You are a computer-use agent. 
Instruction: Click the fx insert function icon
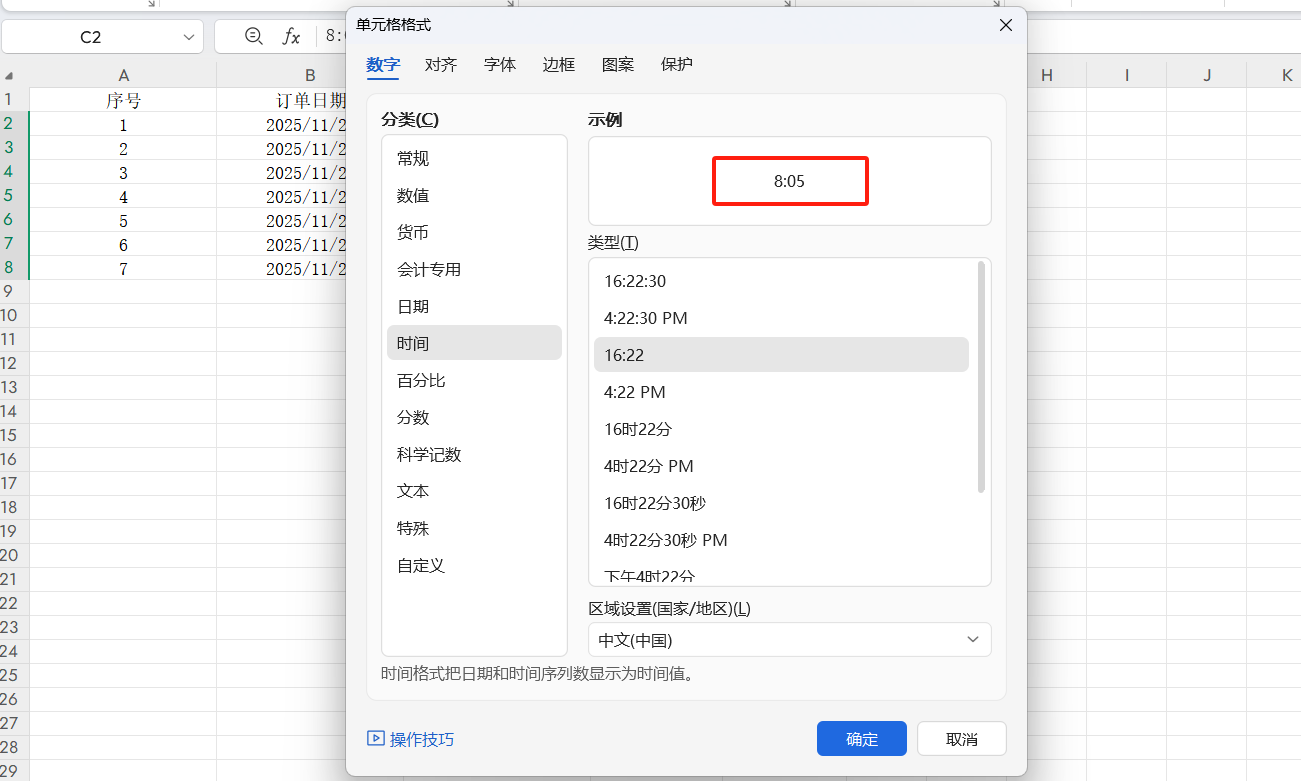point(291,37)
